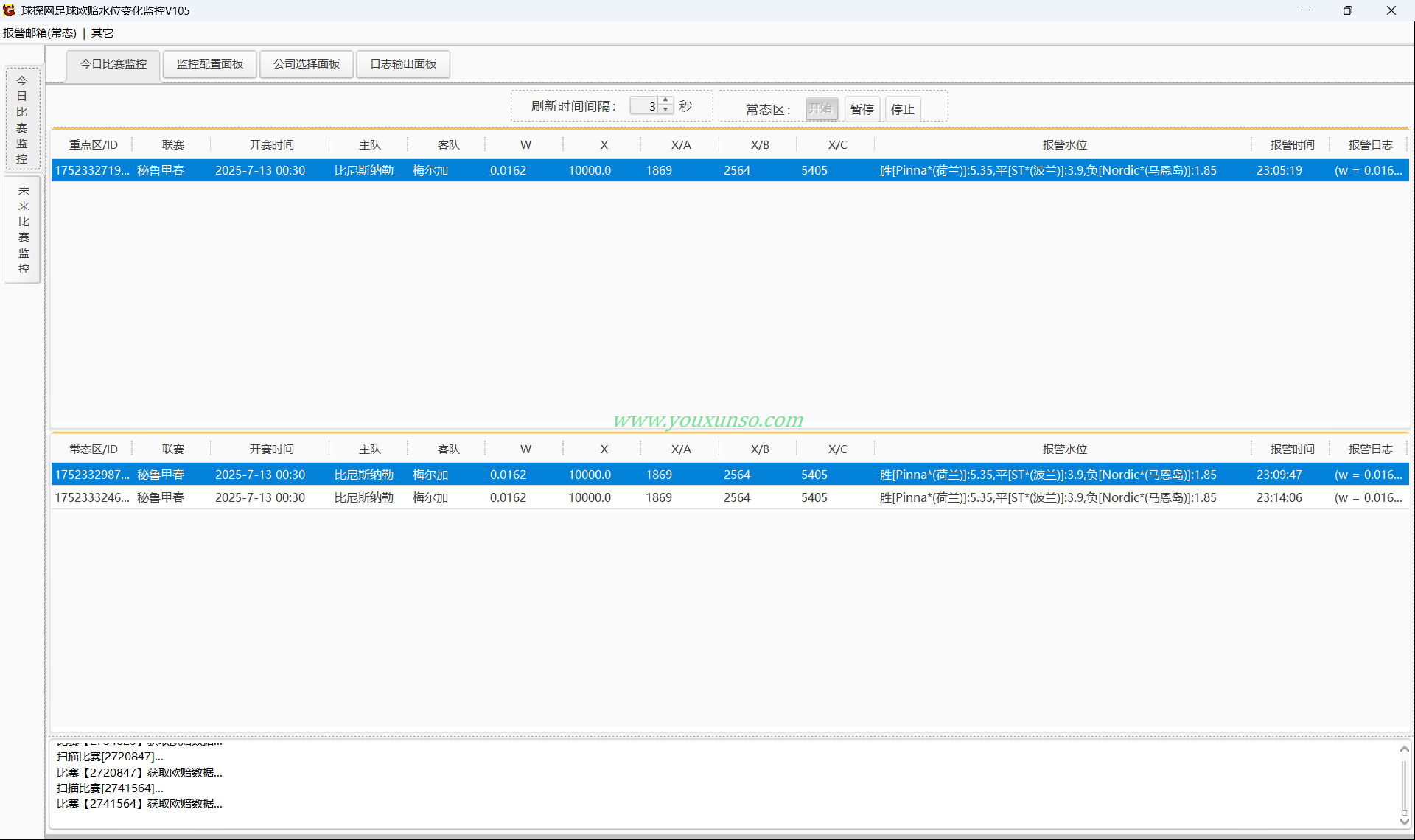Click the 暂停 button
This screenshot has height=840, width=1415.
pyautogui.click(x=862, y=109)
